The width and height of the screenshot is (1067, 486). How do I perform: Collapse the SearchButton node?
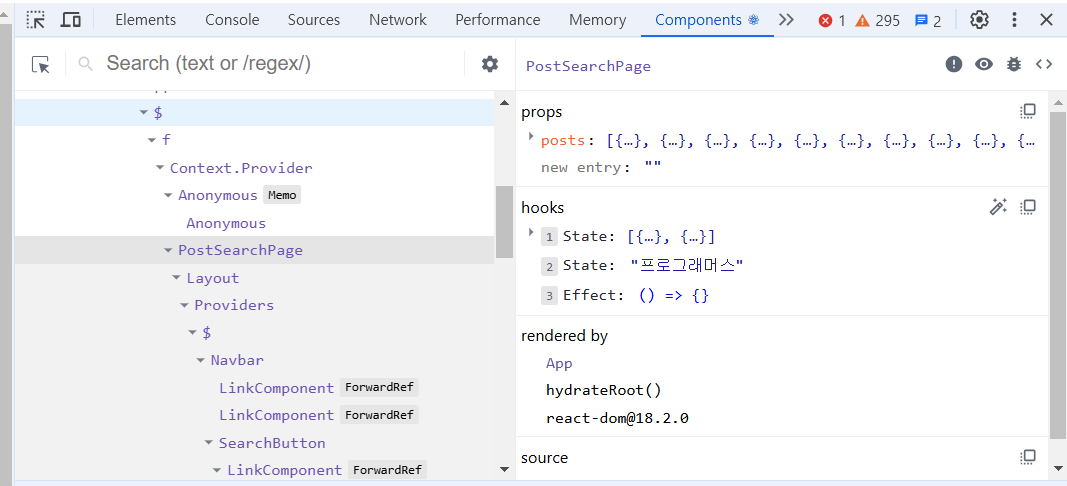[x=209, y=443]
